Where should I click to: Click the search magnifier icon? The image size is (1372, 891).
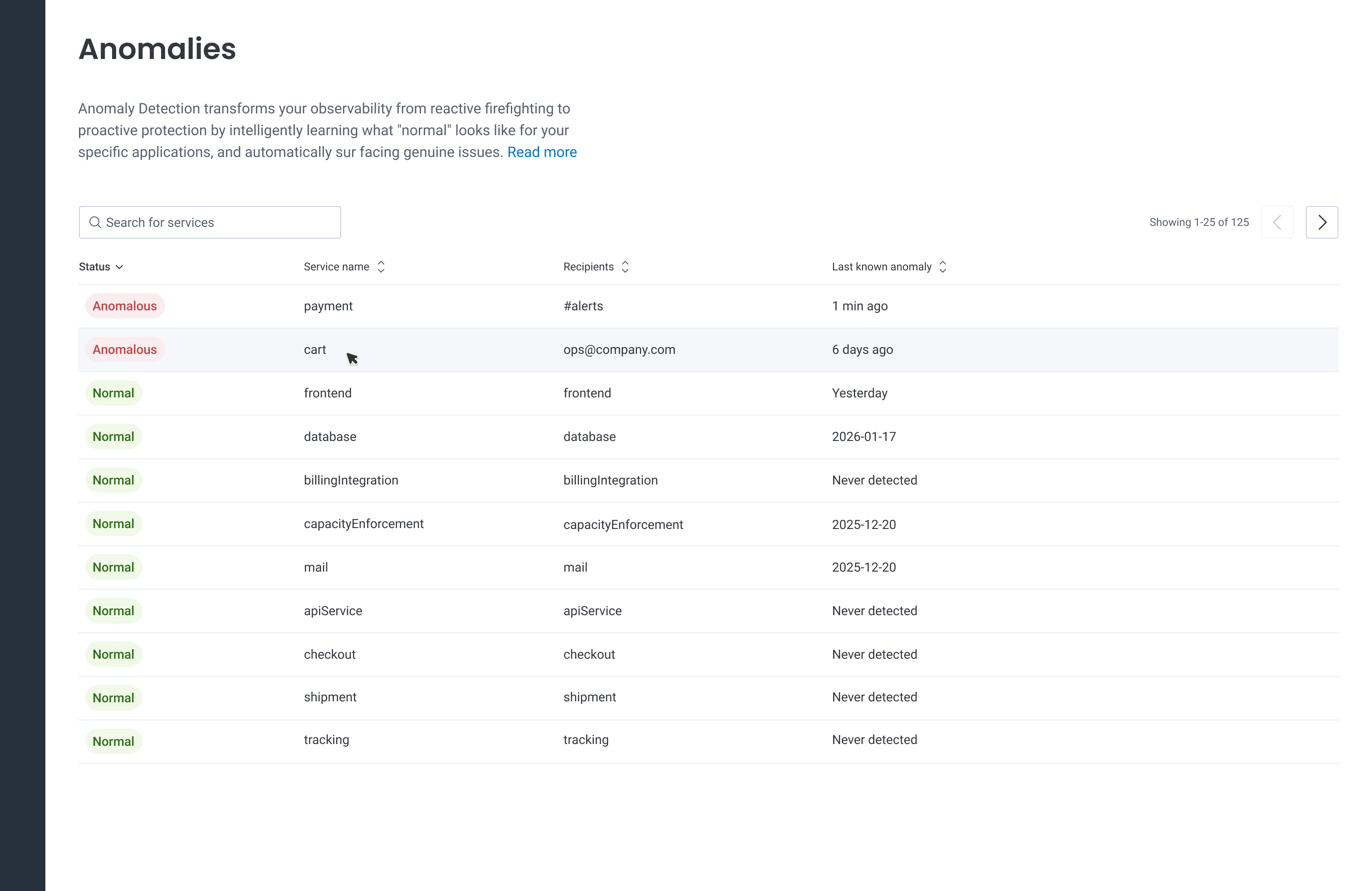(x=95, y=222)
